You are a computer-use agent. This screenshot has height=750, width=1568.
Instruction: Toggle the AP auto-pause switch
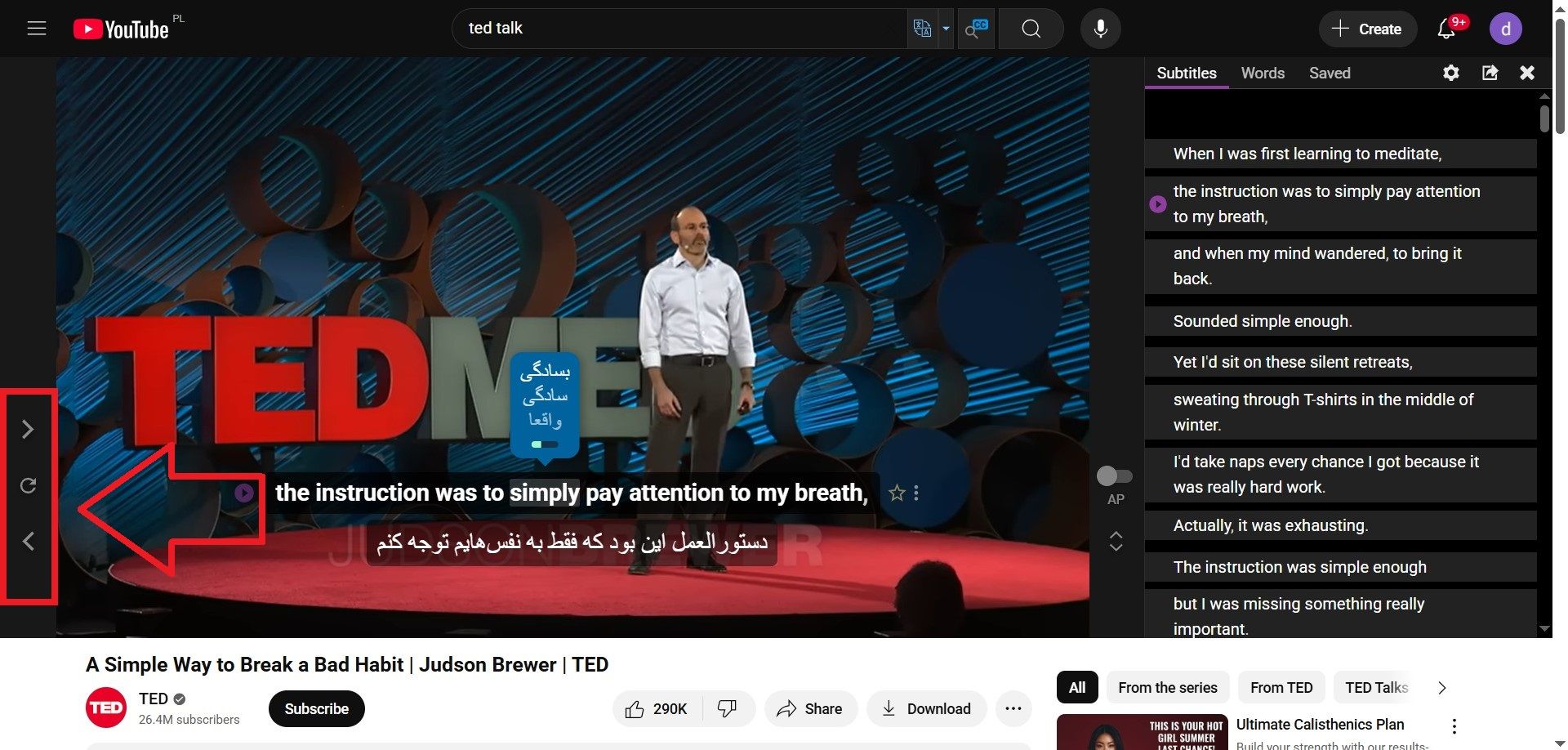click(1114, 475)
